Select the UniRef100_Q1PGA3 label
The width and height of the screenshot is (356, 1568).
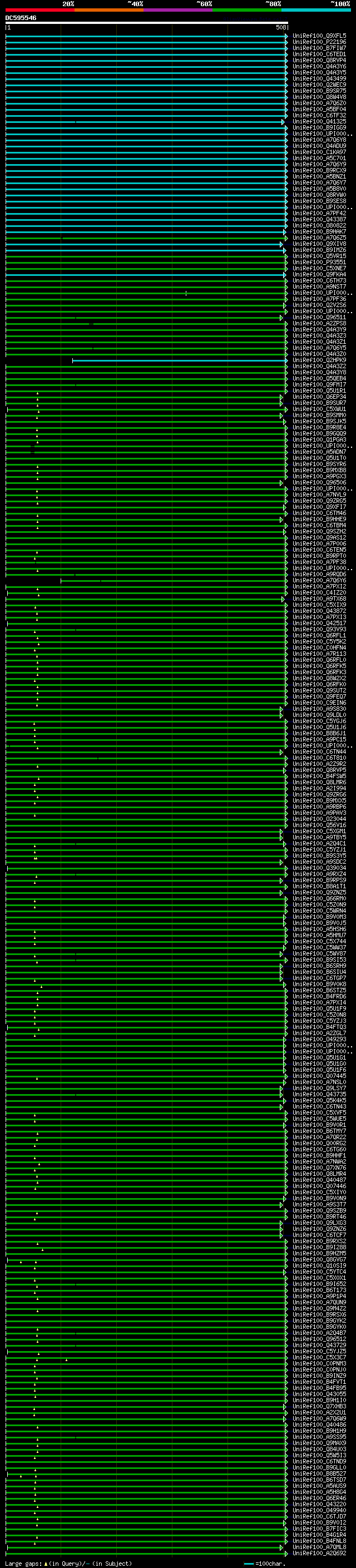tap(319, 439)
